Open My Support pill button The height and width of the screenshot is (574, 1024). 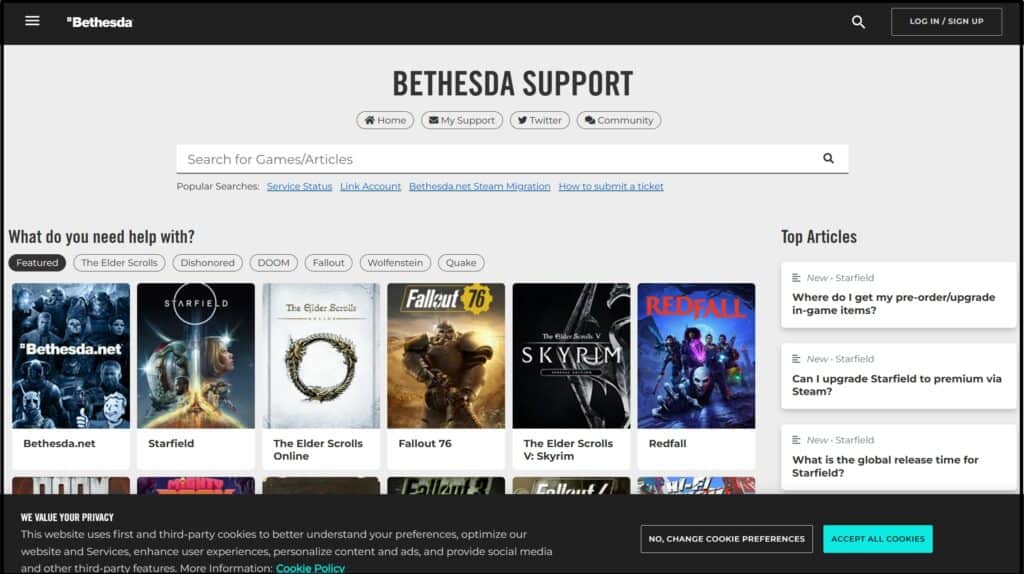pos(462,120)
